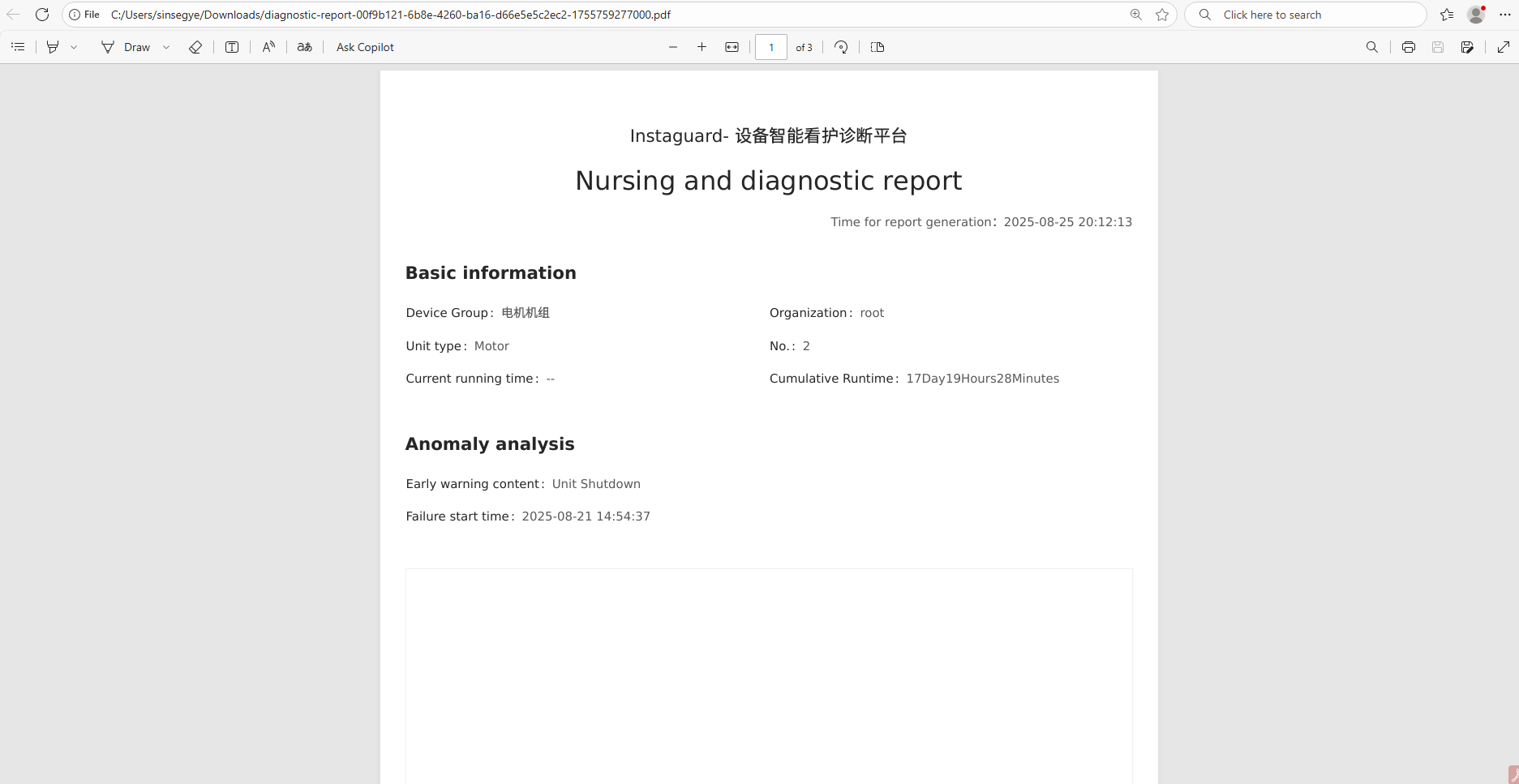
Task: Open Settings and more menu
Action: click(x=1505, y=15)
